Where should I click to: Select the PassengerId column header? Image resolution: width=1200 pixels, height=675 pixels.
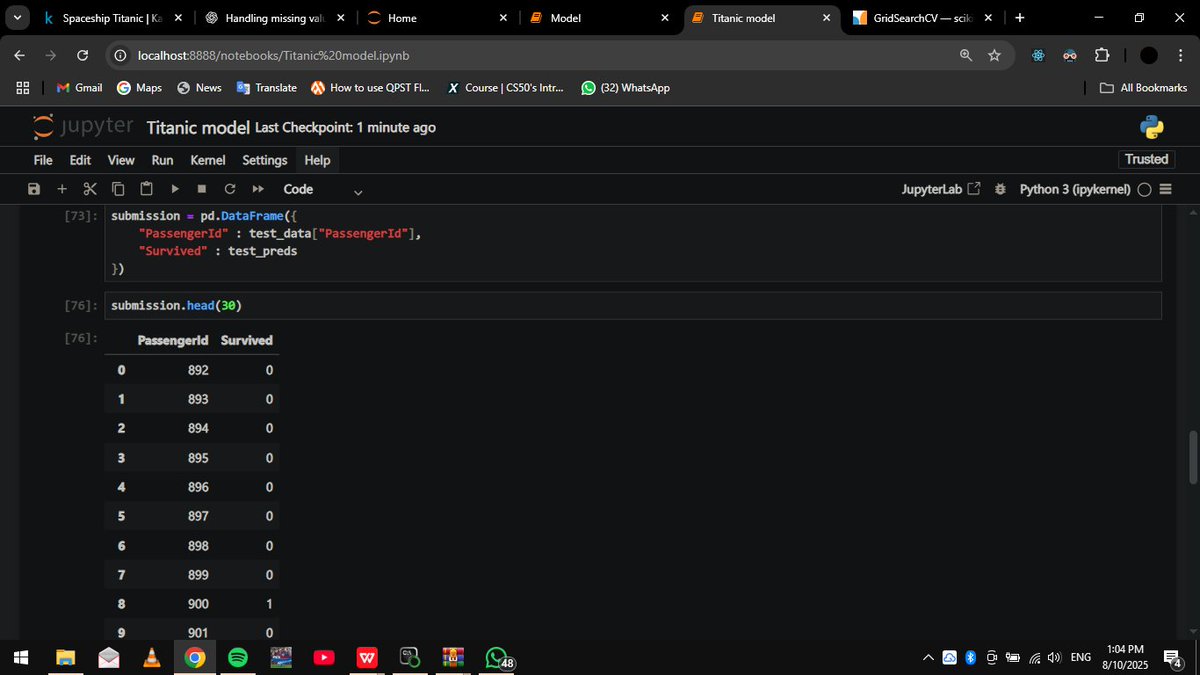(173, 340)
